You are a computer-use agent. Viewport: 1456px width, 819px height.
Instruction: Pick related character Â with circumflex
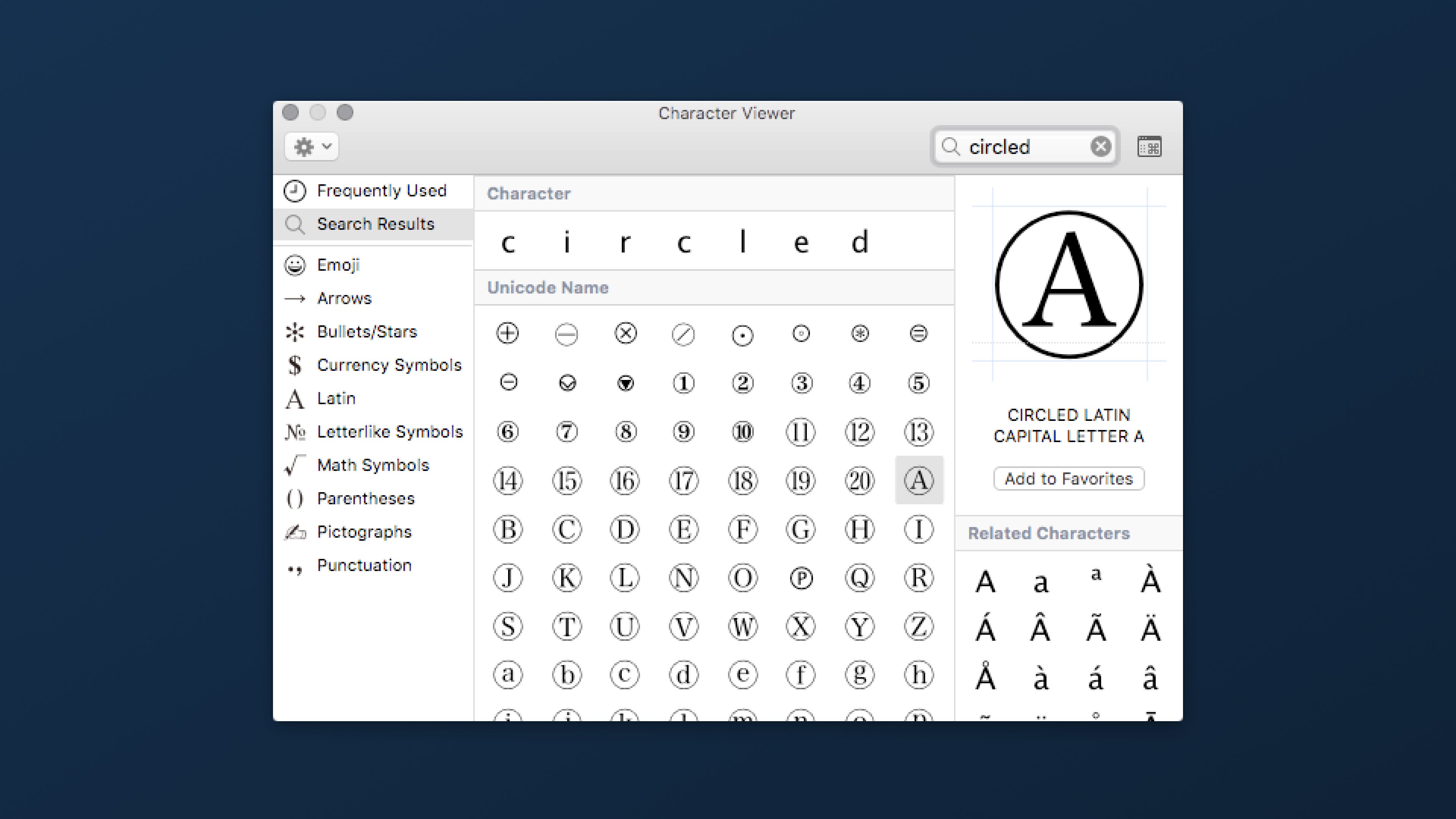click(x=1040, y=628)
